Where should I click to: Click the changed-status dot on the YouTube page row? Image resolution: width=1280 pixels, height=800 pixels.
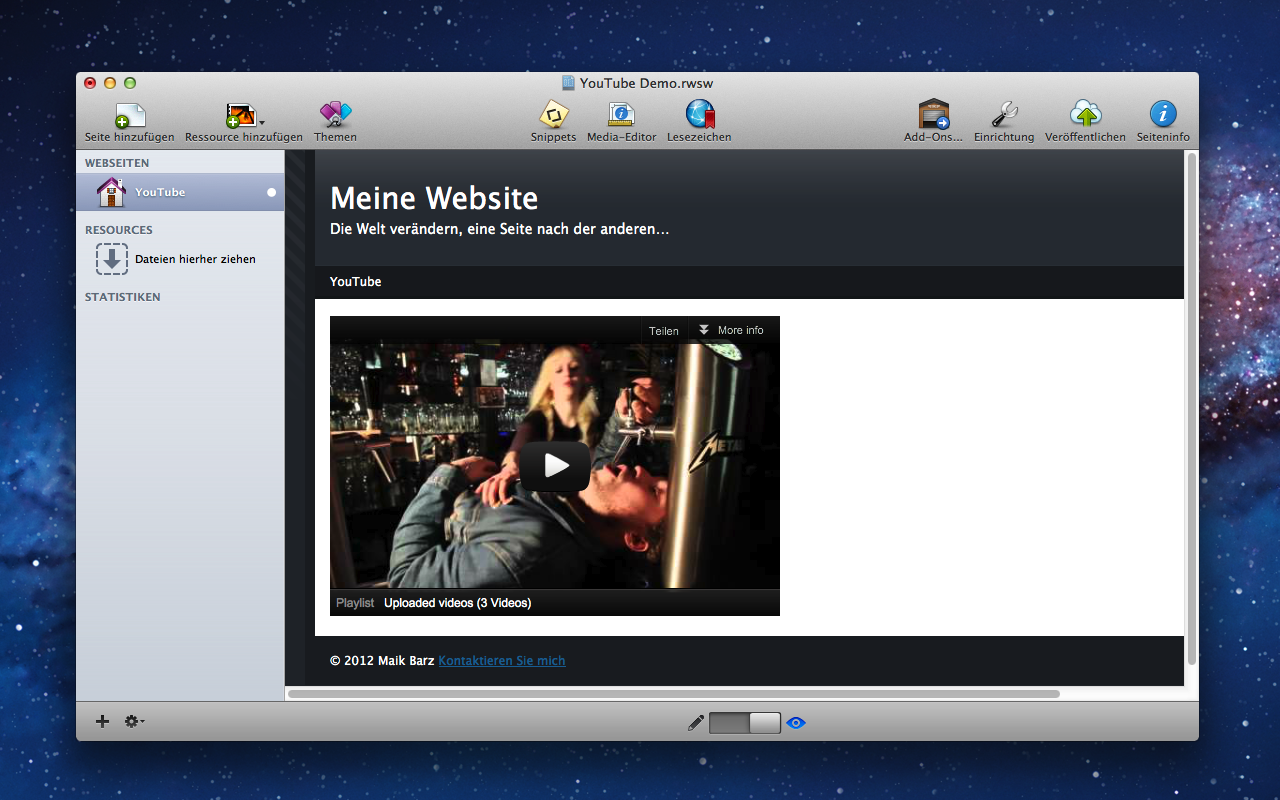click(271, 192)
